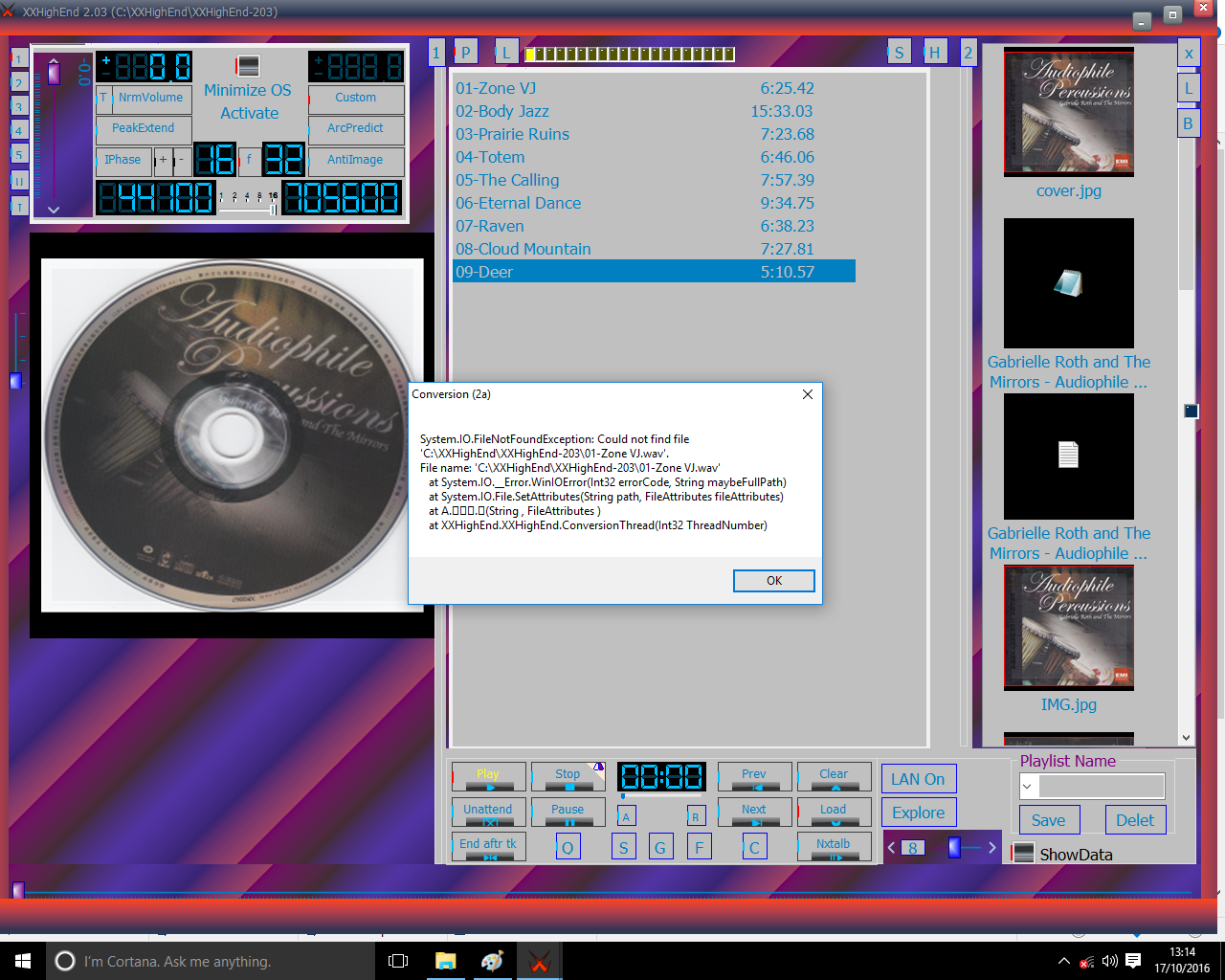Click the P button above the playlist
1225x980 pixels.
465,53
